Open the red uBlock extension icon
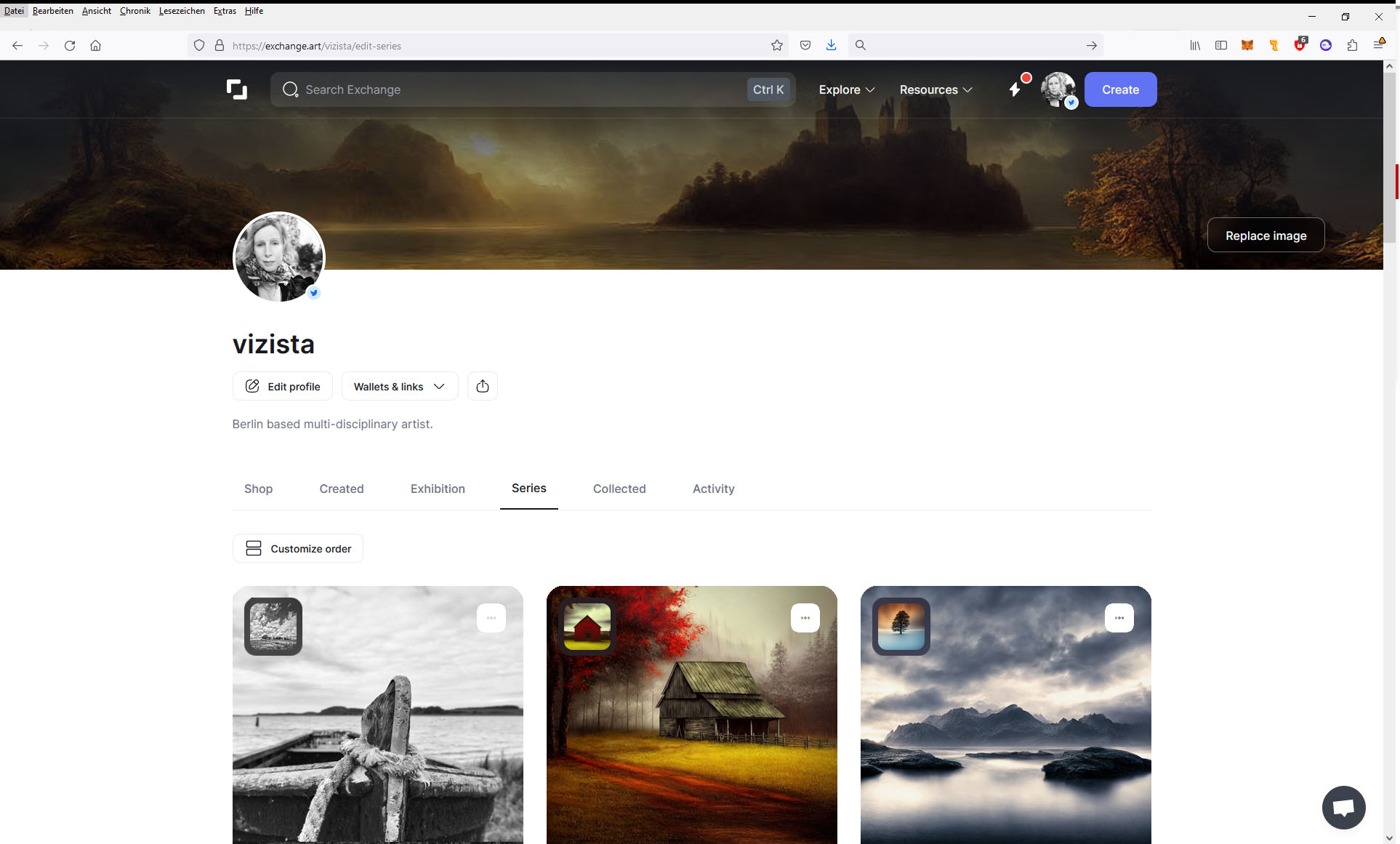This screenshot has width=1400, height=844. click(1300, 45)
